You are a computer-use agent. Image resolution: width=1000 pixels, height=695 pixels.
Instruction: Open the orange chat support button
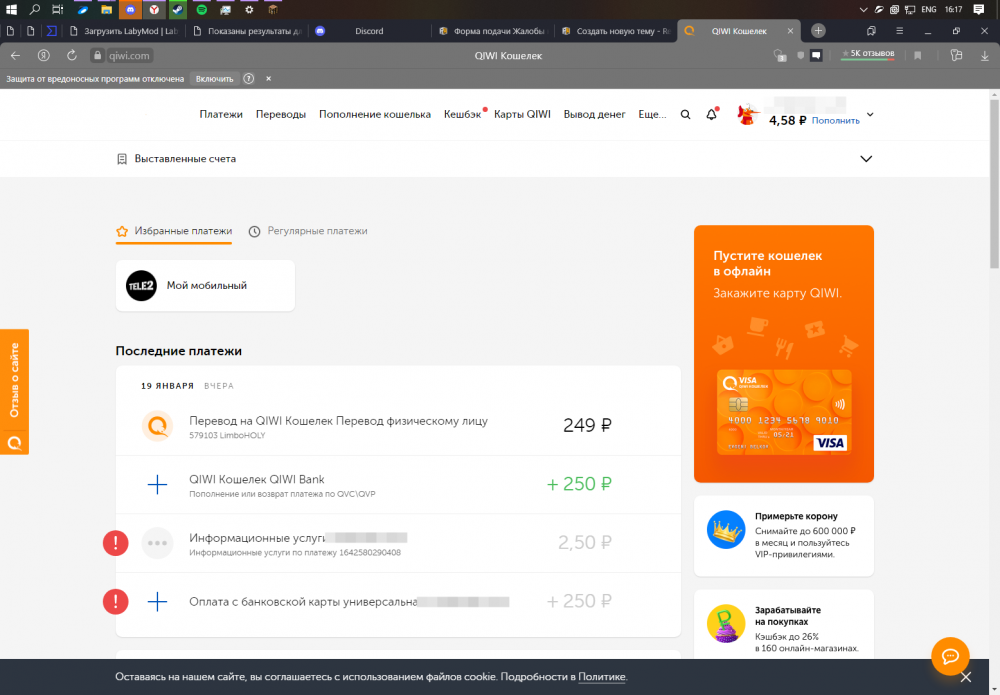point(950,655)
